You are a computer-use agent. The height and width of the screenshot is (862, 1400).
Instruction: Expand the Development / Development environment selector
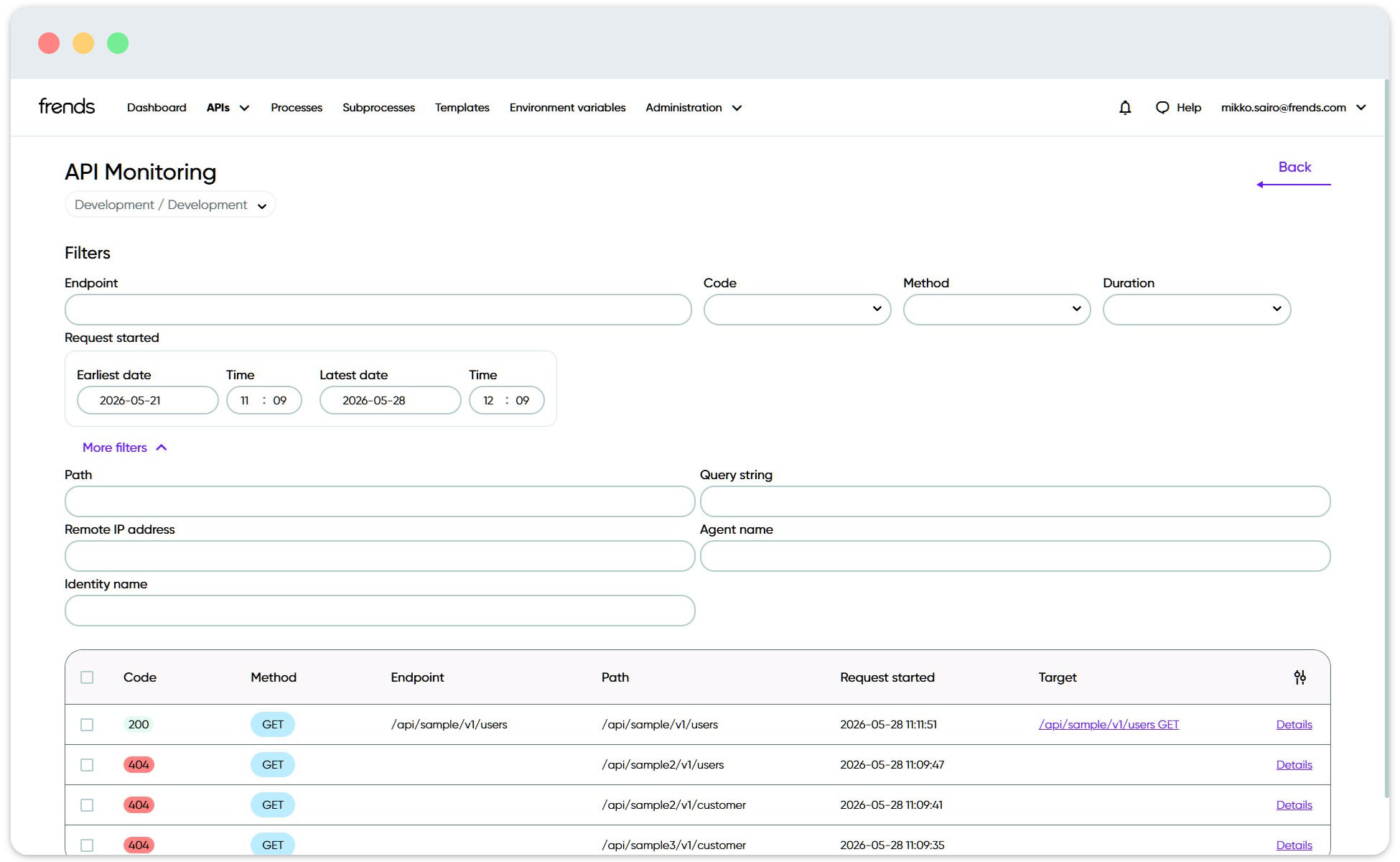tap(170, 205)
